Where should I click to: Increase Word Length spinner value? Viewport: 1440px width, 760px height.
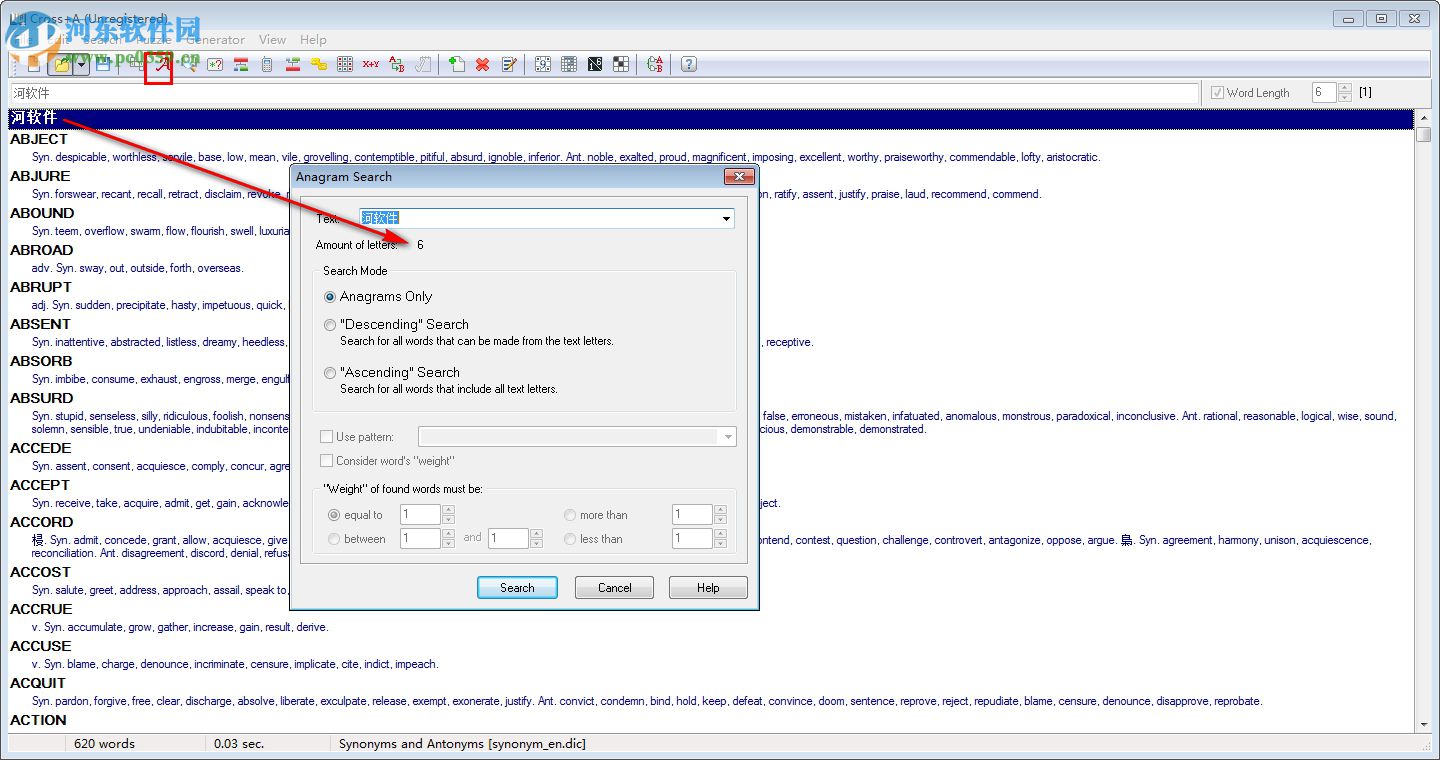click(1345, 88)
